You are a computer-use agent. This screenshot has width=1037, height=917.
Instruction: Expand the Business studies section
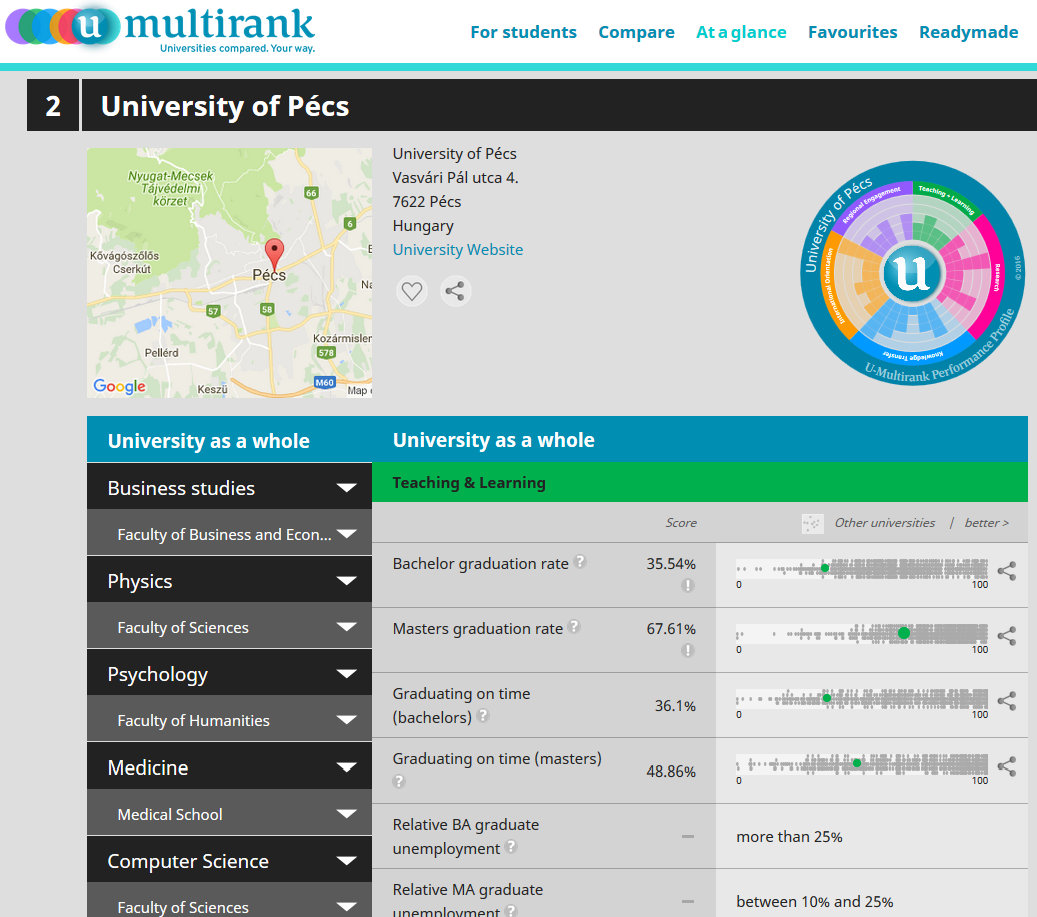229,487
